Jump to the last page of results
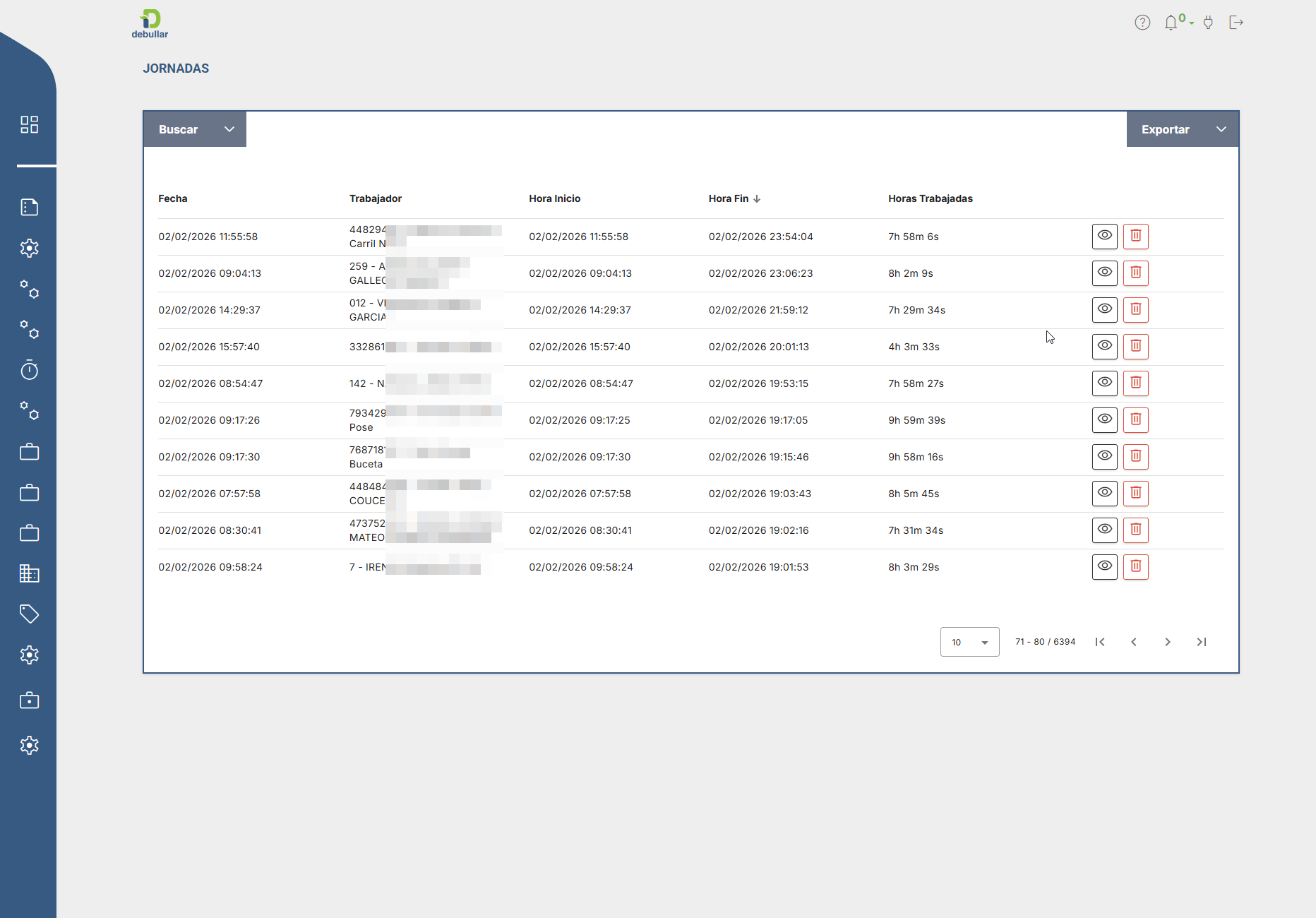This screenshot has height=918, width=1316. pyautogui.click(x=1201, y=642)
